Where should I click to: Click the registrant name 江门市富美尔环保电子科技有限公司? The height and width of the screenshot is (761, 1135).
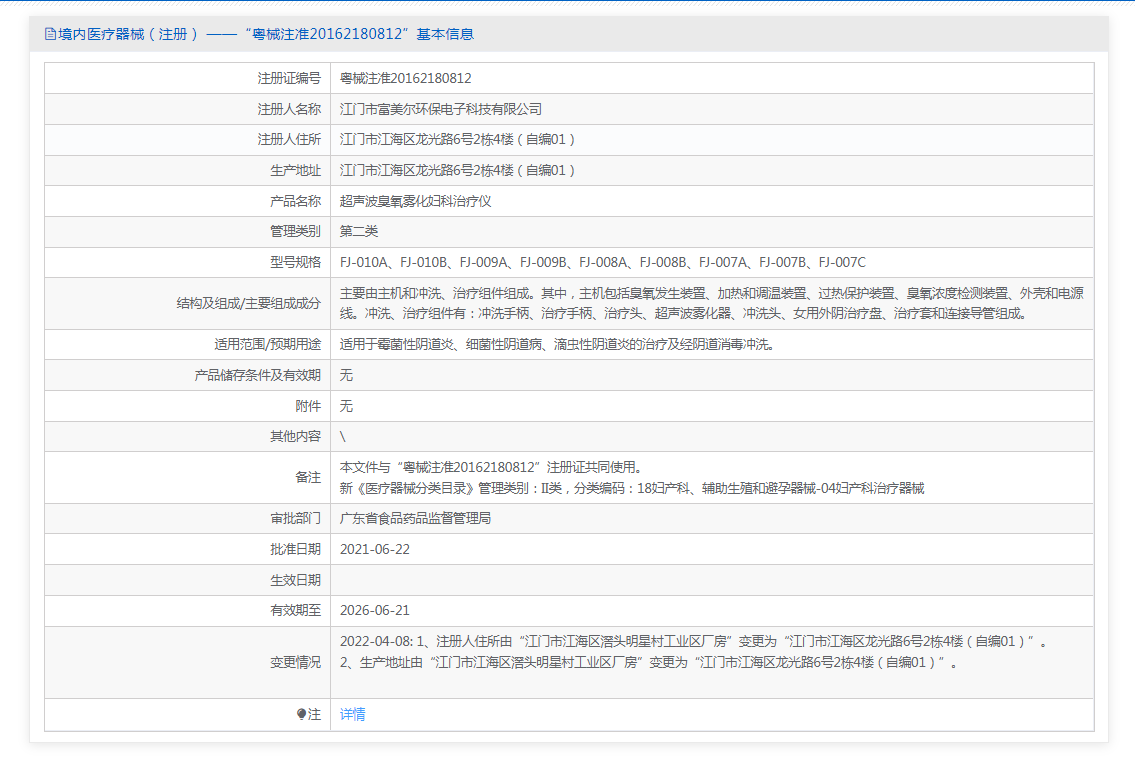tap(441, 109)
